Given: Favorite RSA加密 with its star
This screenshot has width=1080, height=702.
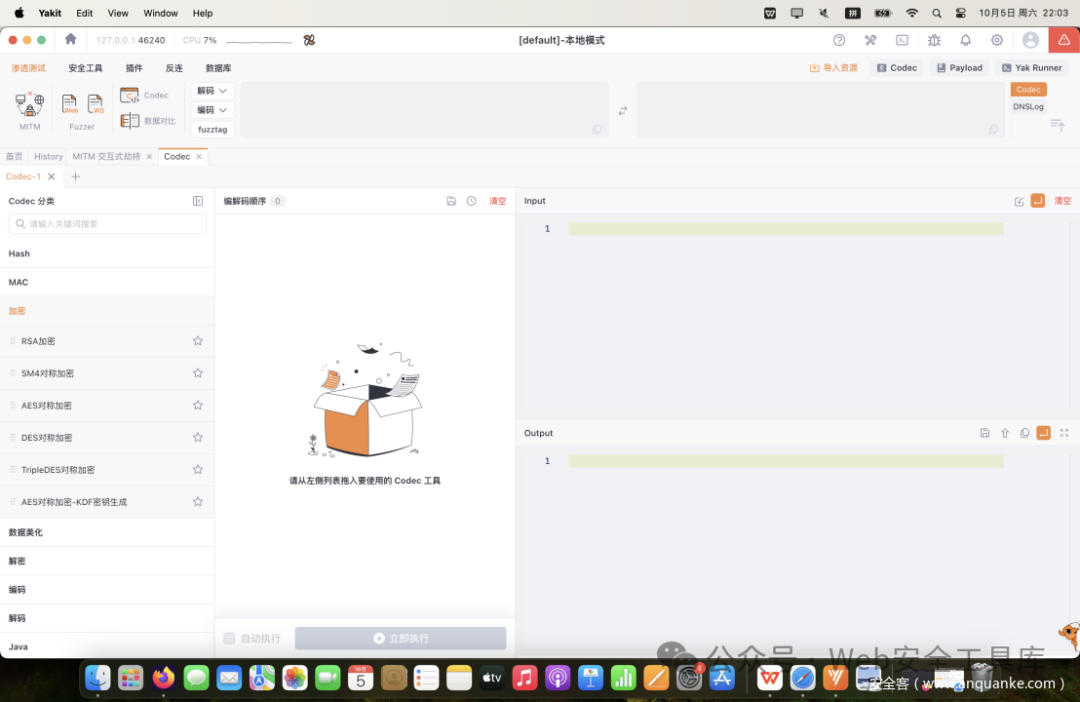Looking at the screenshot, I should (198, 341).
